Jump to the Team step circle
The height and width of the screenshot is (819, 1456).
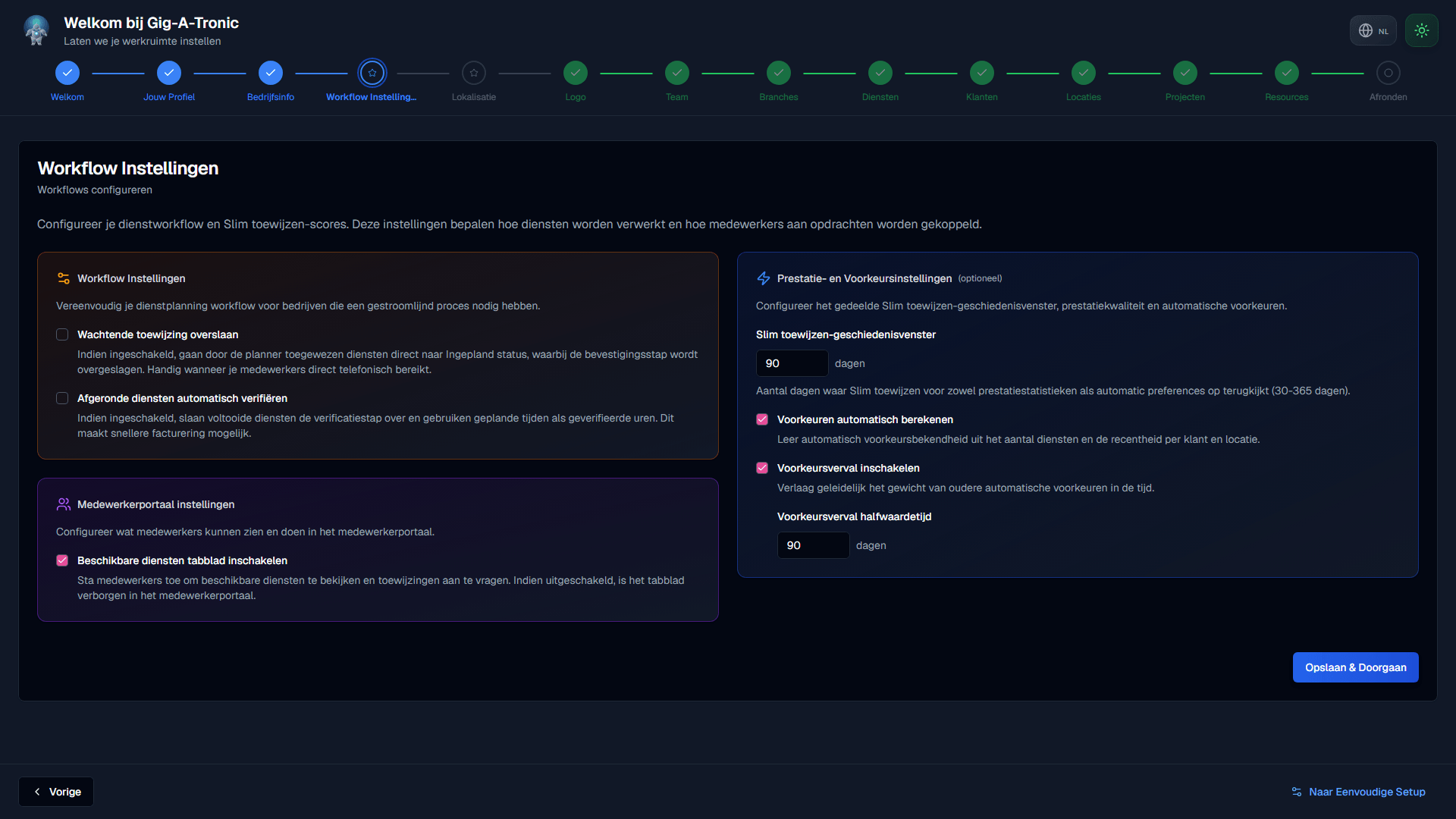point(677,73)
